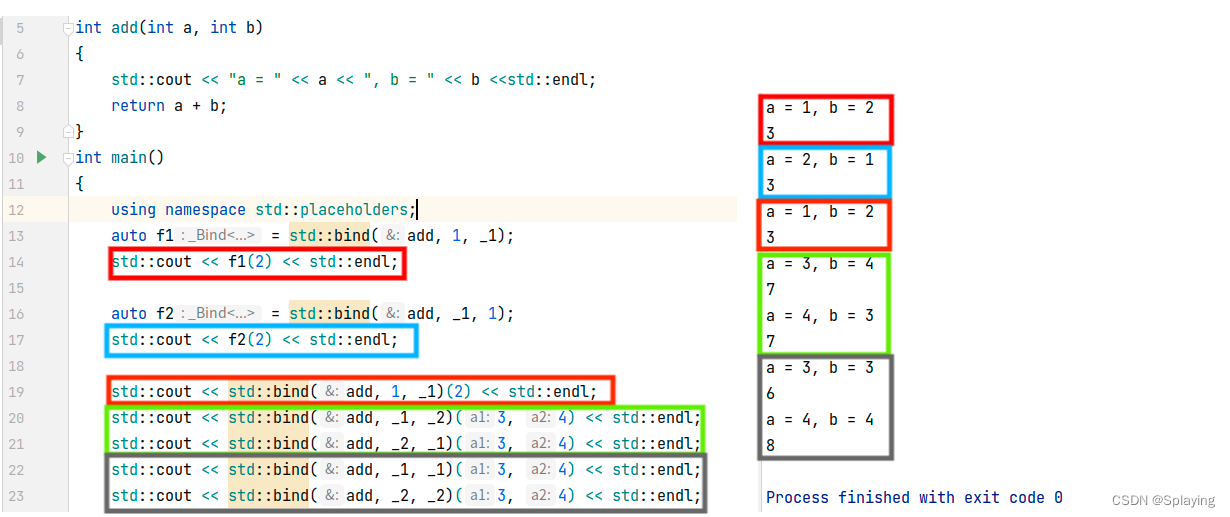The height and width of the screenshot is (517, 1230).
Task: Click the 'auto f1' declaration line
Action: coord(312,236)
